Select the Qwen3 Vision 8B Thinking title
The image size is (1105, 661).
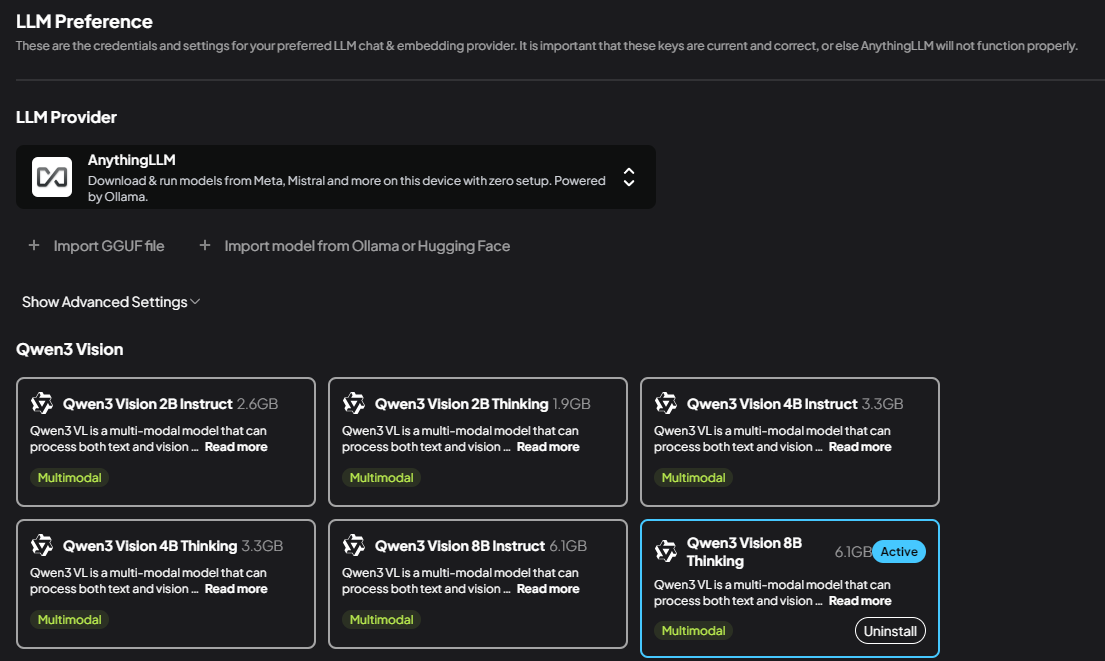745,552
